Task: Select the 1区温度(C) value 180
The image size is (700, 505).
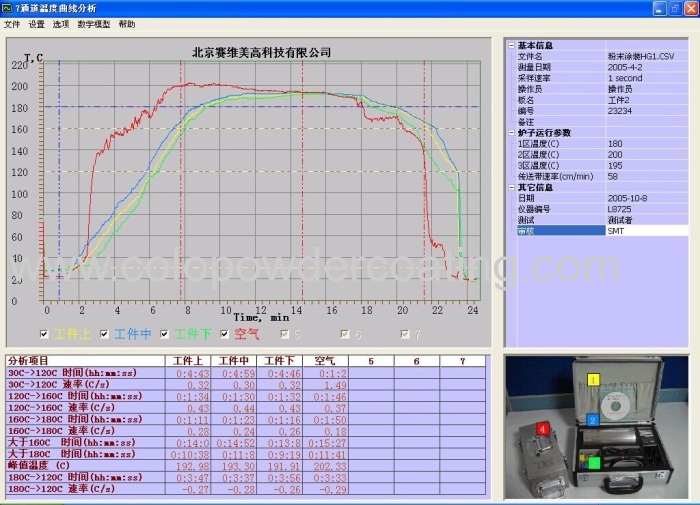Action: coord(646,143)
